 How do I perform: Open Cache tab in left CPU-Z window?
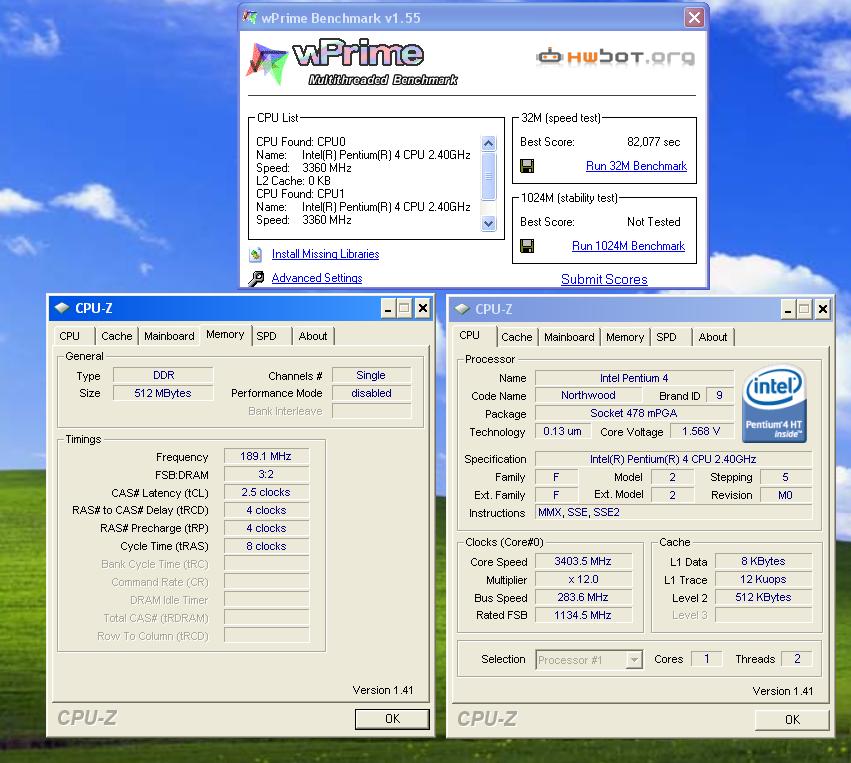(x=117, y=336)
